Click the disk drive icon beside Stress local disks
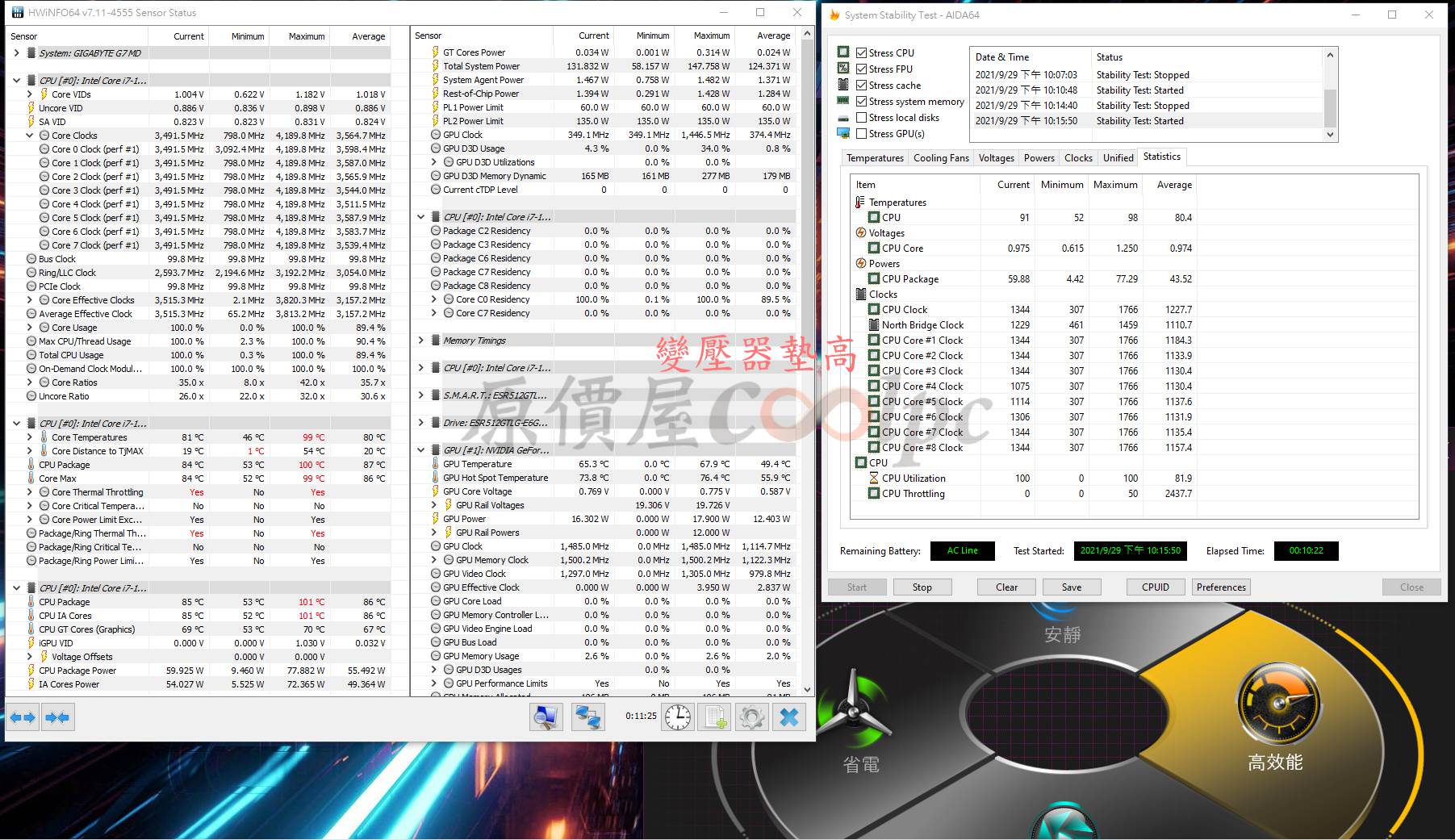This screenshot has width=1455, height=840. 843,118
